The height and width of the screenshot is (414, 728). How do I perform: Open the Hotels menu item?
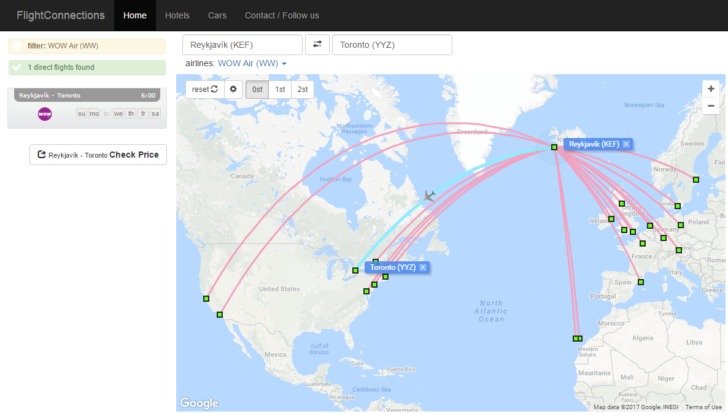click(177, 15)
